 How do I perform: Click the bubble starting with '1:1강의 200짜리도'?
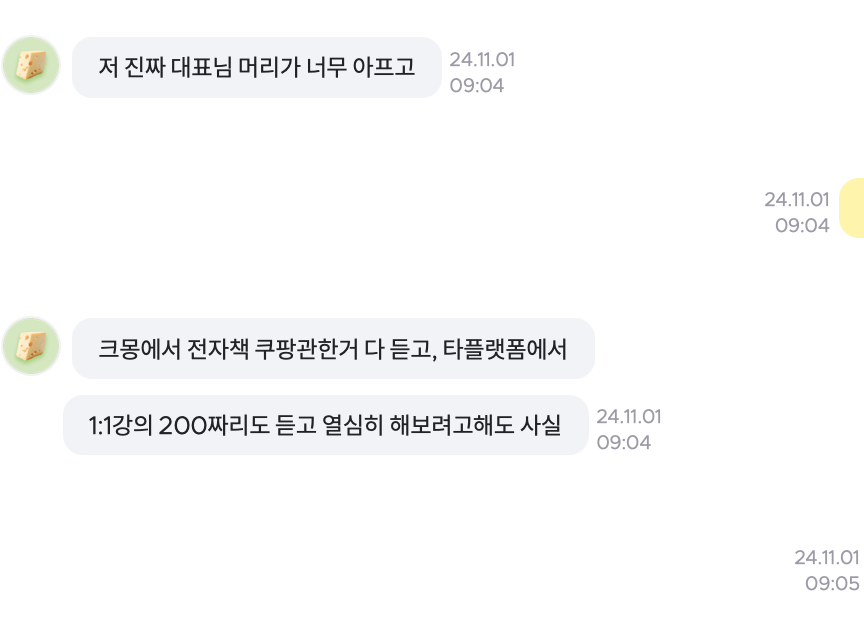click(x=325, y=425)
